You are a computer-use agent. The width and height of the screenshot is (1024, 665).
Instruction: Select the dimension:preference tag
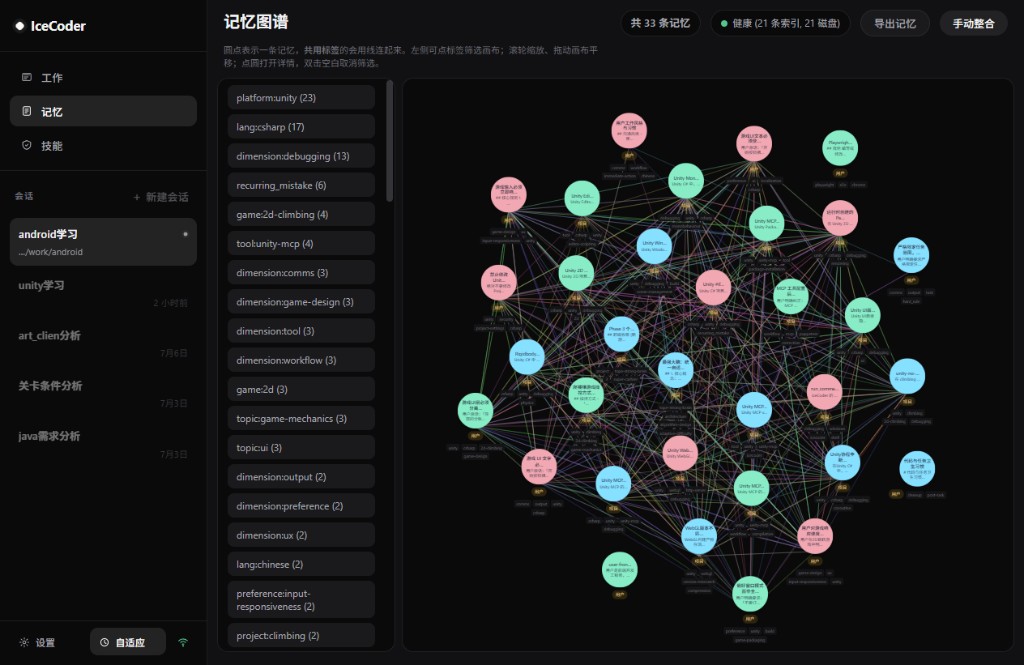(301, 506)
